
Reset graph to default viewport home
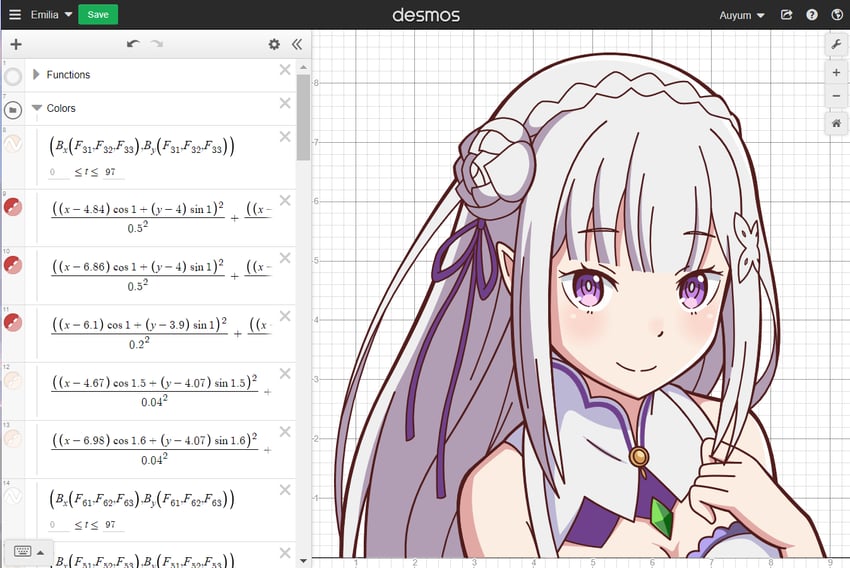tap(836, 124)
